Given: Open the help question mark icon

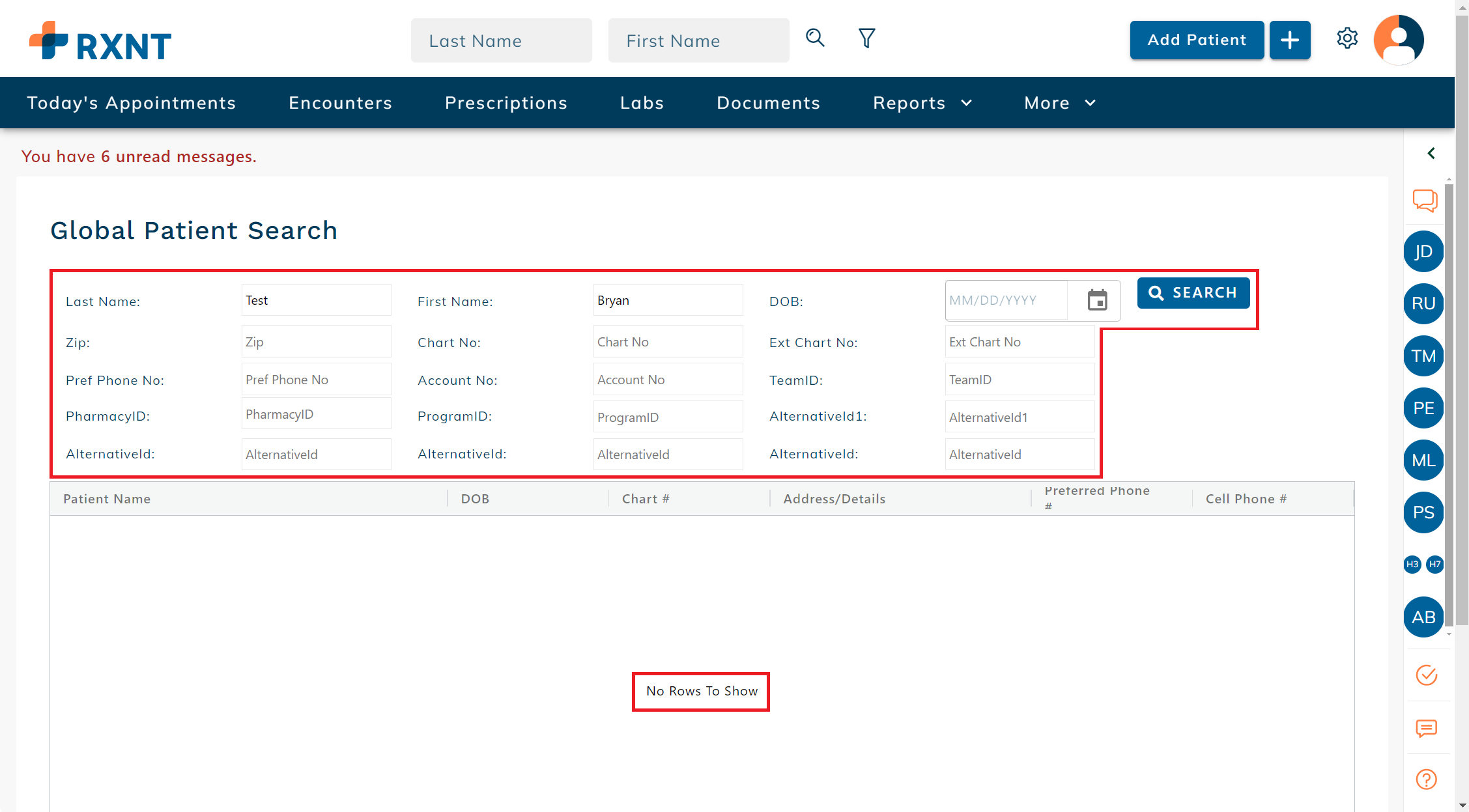Looking at the screenshot, I should tap(1425, 779).
